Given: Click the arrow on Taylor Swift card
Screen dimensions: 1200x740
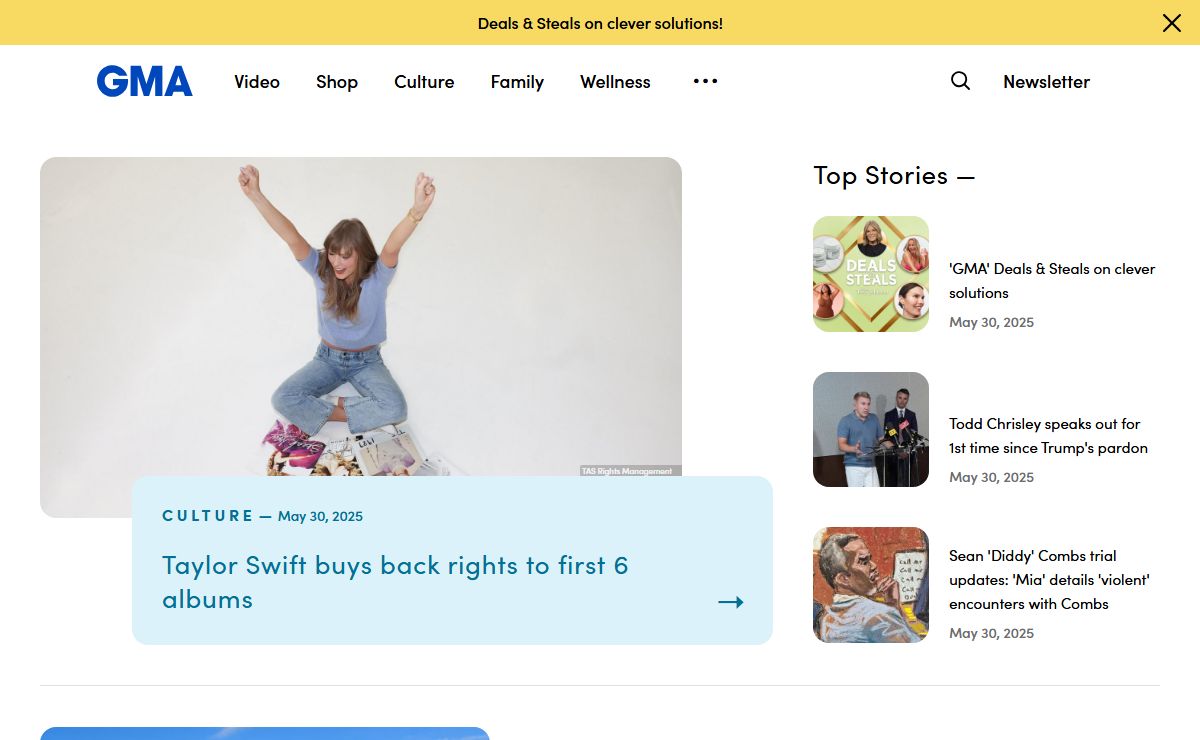Looking at the screenshot, I should click(x=731, y=602).
